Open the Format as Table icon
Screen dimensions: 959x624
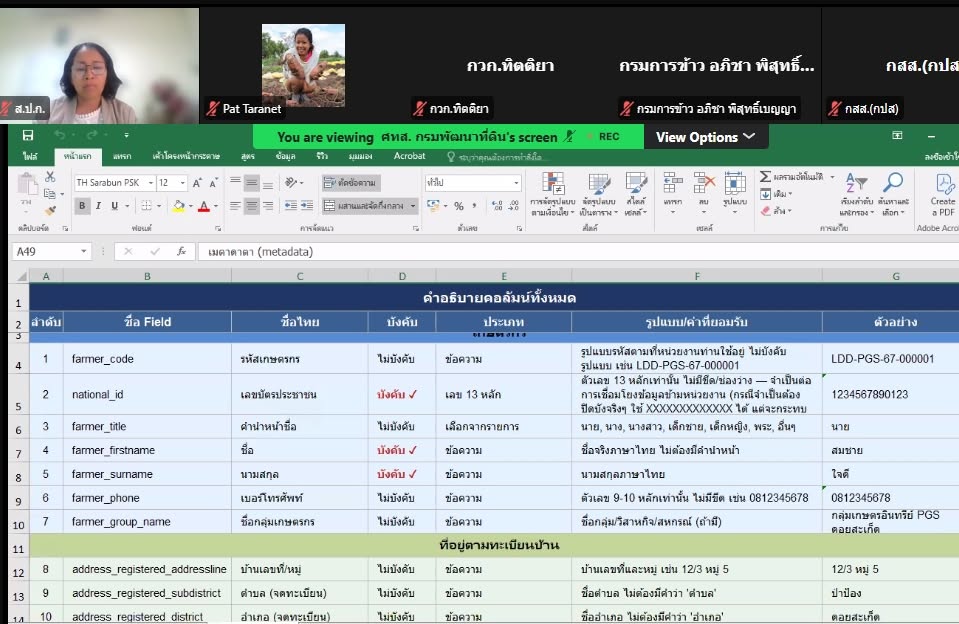(599, 184)
